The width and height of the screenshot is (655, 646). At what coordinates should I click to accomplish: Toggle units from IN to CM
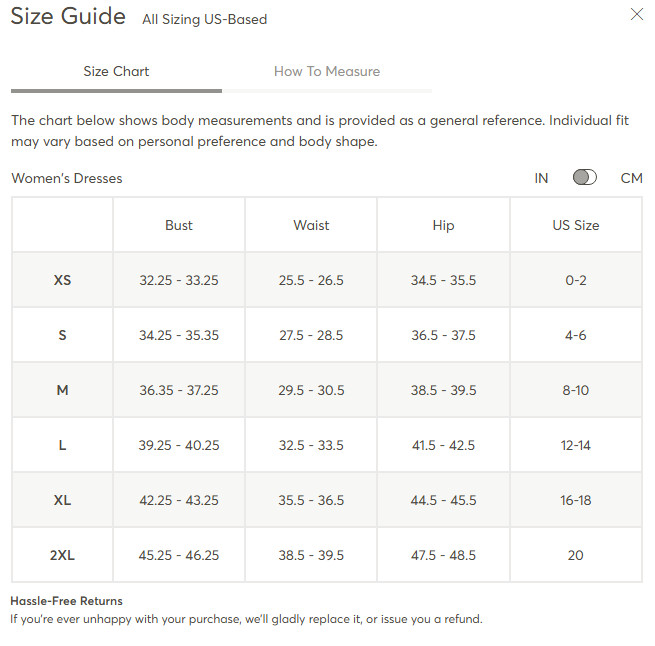click(x=584, y=177)
